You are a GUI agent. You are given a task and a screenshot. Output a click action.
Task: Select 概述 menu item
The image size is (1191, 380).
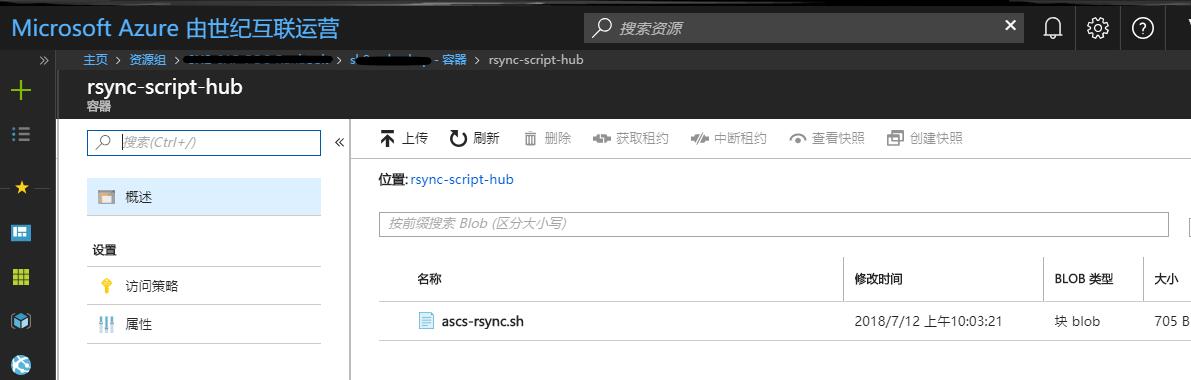tap(204, 197)
